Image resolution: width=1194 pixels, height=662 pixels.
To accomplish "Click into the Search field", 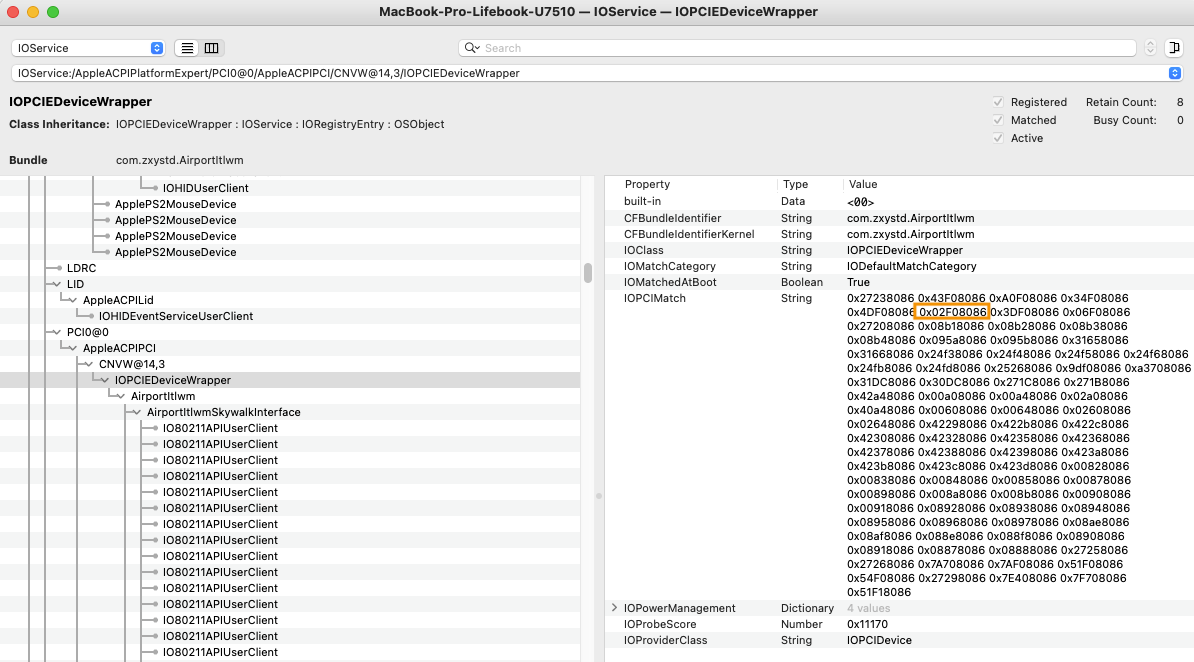I will pos(800,48).
